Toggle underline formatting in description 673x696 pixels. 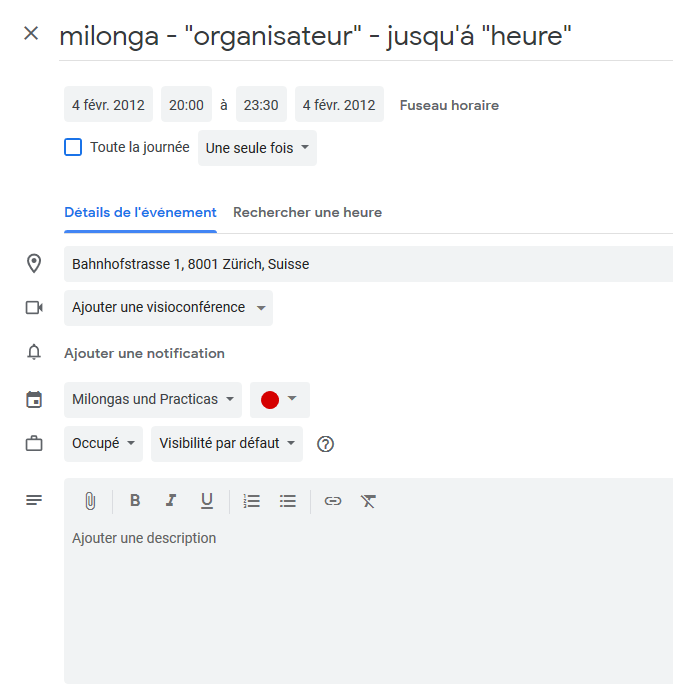point(207,501)
